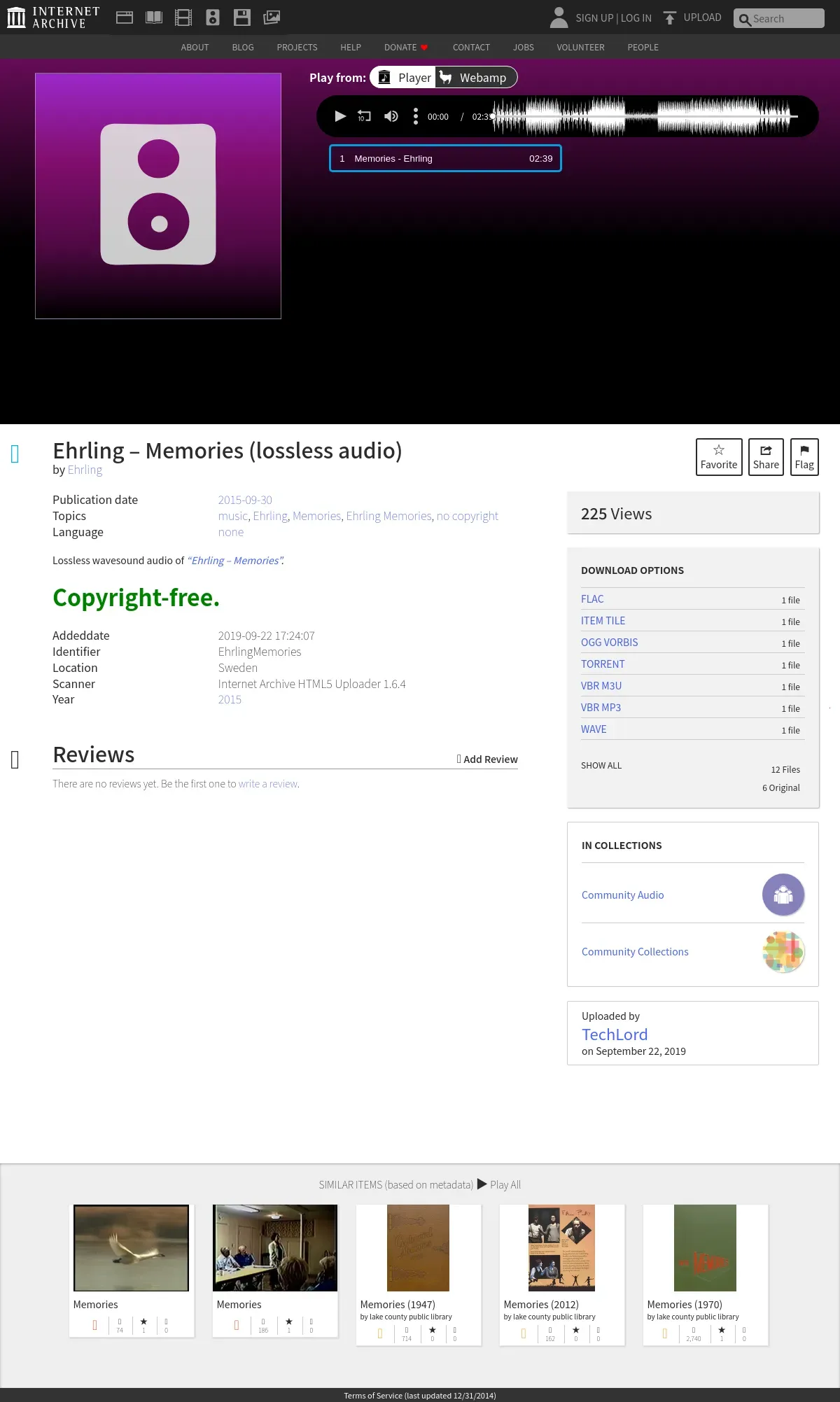Click the large speaker album artwork
This screenshot has height=1402, width=840.
tap(158, 196)
